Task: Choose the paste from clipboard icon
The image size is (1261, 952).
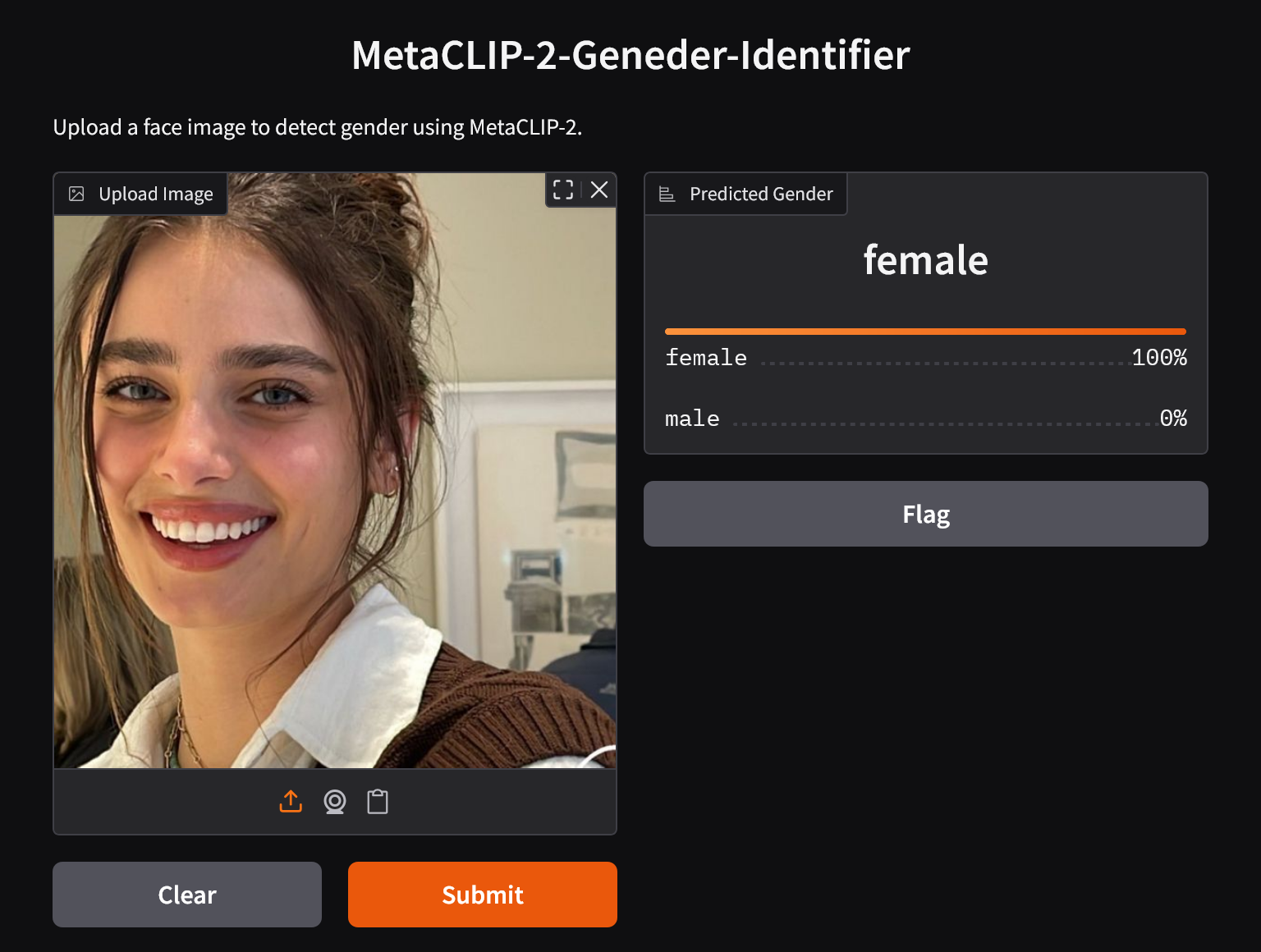Action: click(x=378, y=802)
